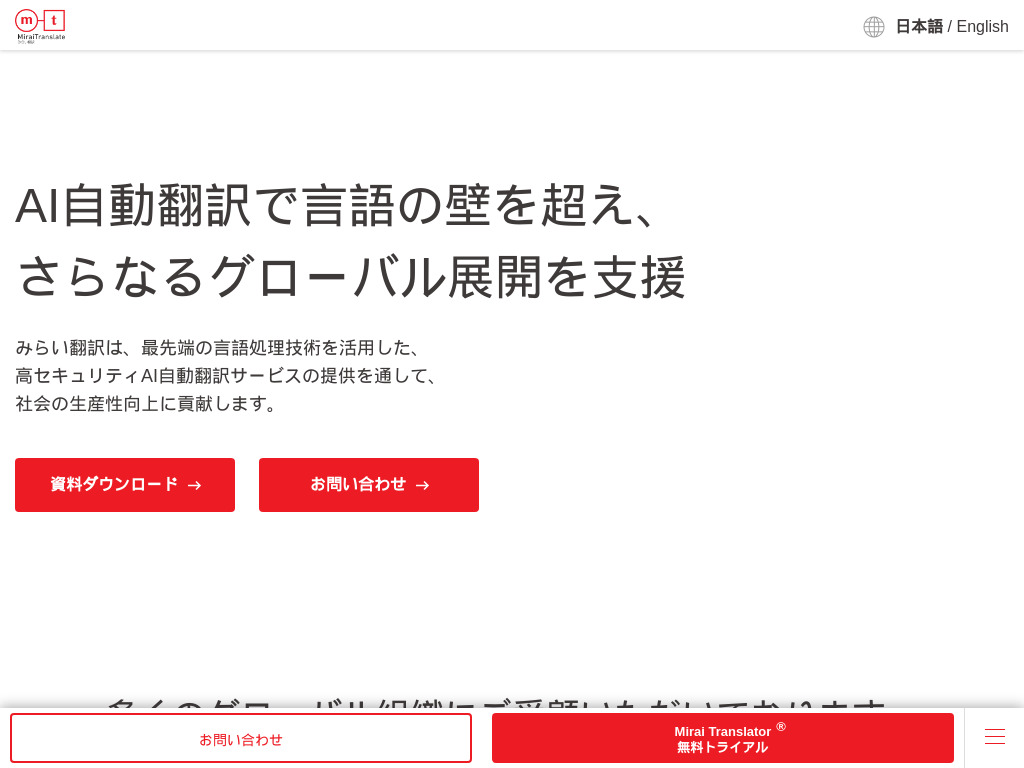Click the MiraiTranslate m-t logo
Screen dimensions: 1024x768
pyautogui.click(x=40, y=25)
